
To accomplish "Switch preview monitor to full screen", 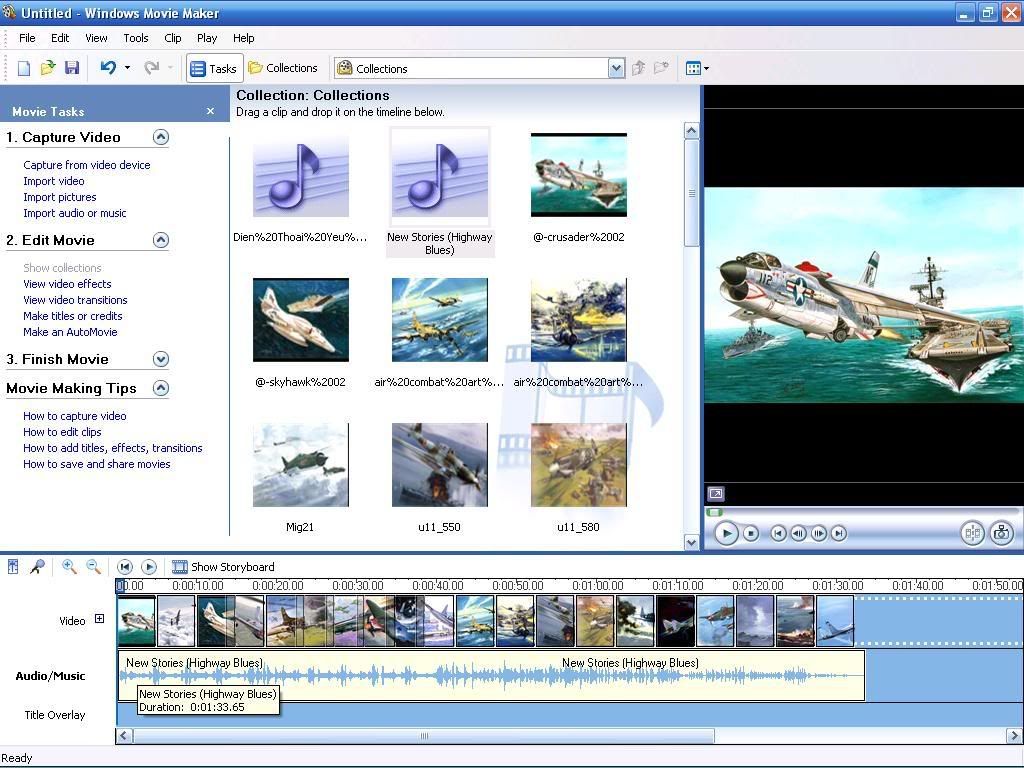I will point(716,494).
